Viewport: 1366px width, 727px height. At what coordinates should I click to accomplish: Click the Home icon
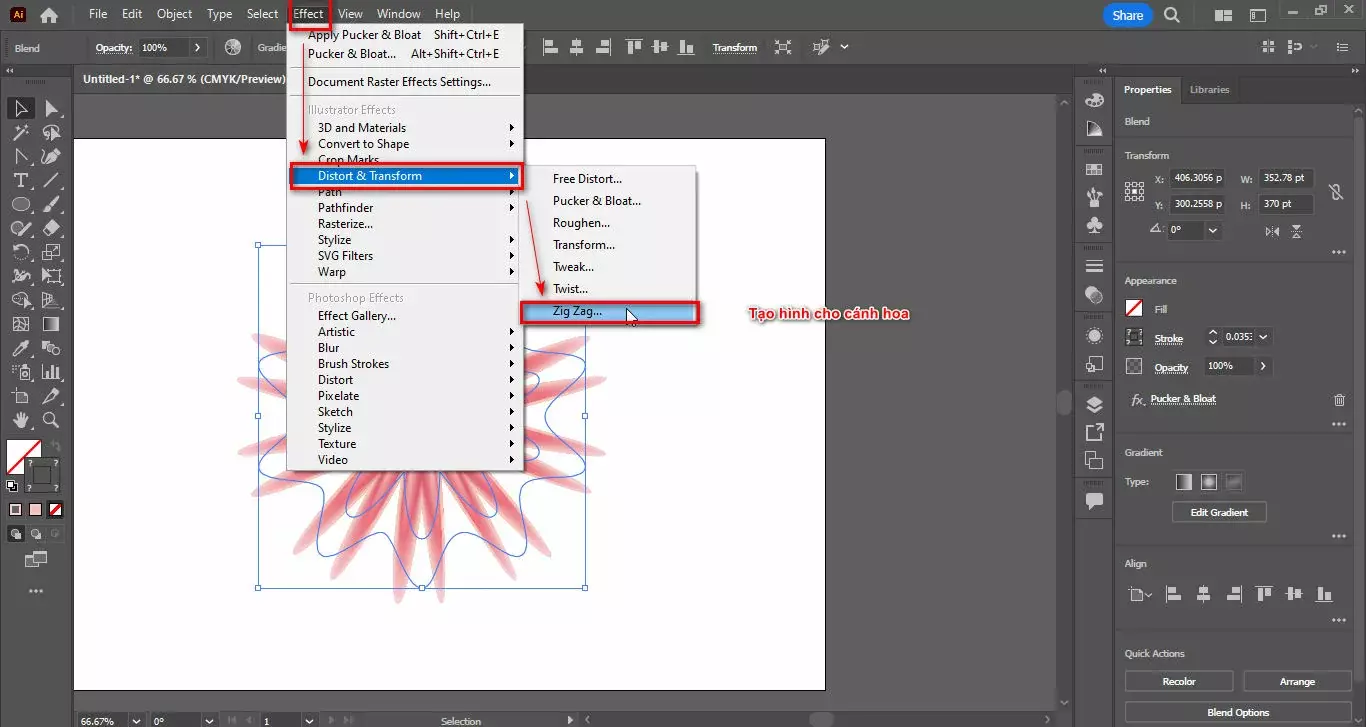tap(48, 15)
